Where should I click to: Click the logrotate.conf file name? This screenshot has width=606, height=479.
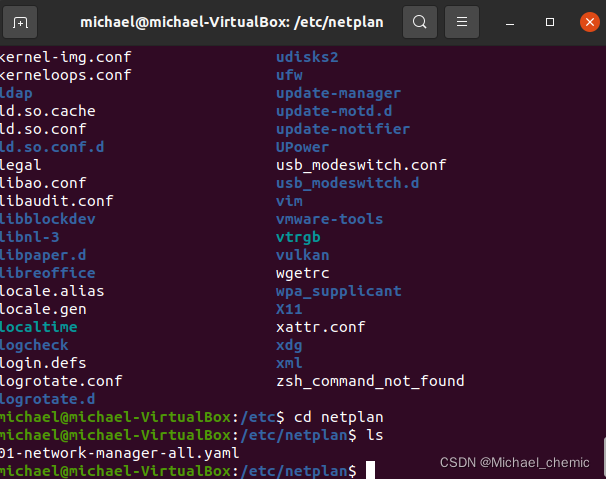[61, 381]
